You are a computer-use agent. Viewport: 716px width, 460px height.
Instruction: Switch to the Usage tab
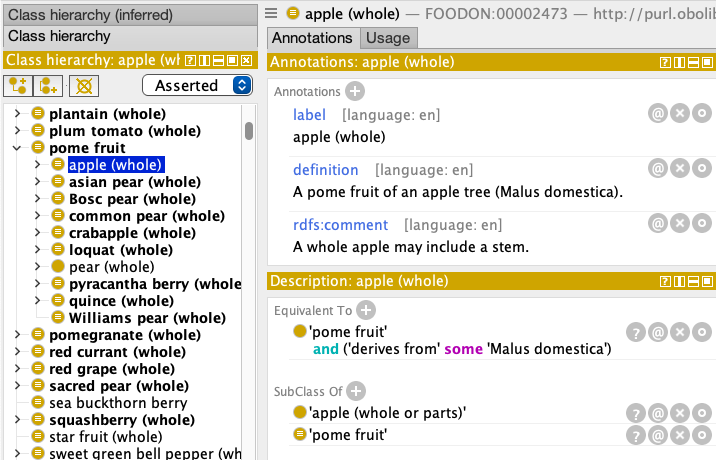pos(388,38)
